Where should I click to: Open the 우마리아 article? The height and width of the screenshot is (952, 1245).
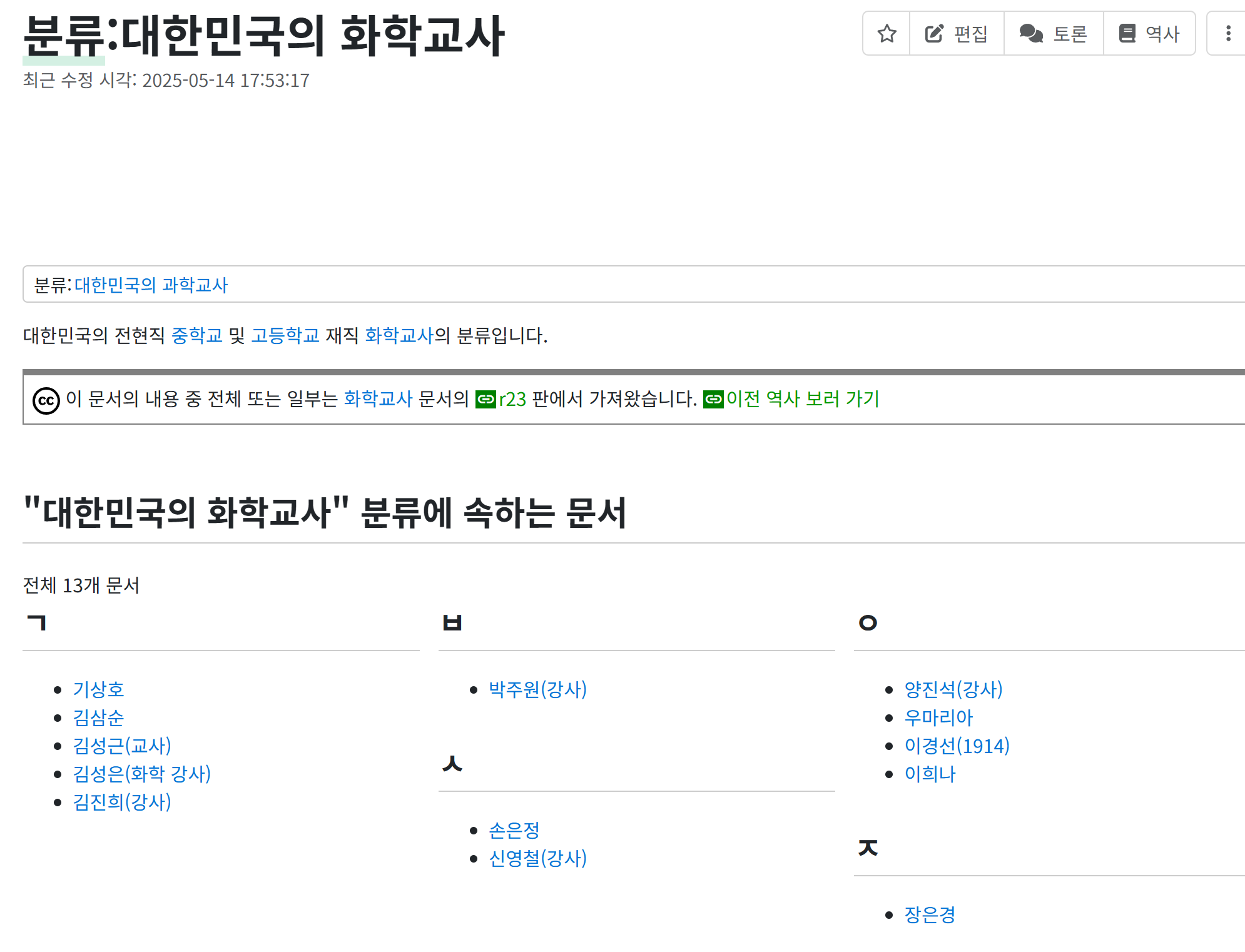tap(938, 717)
